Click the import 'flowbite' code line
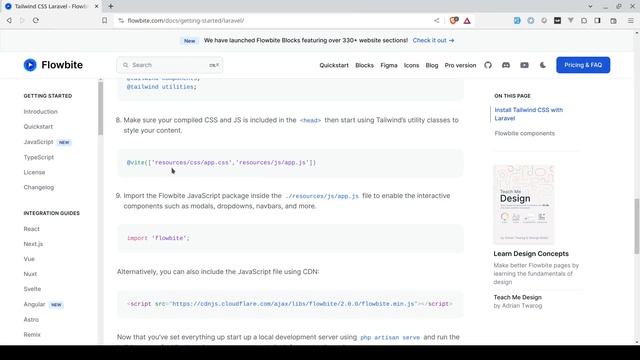 [x=158, y=238]
